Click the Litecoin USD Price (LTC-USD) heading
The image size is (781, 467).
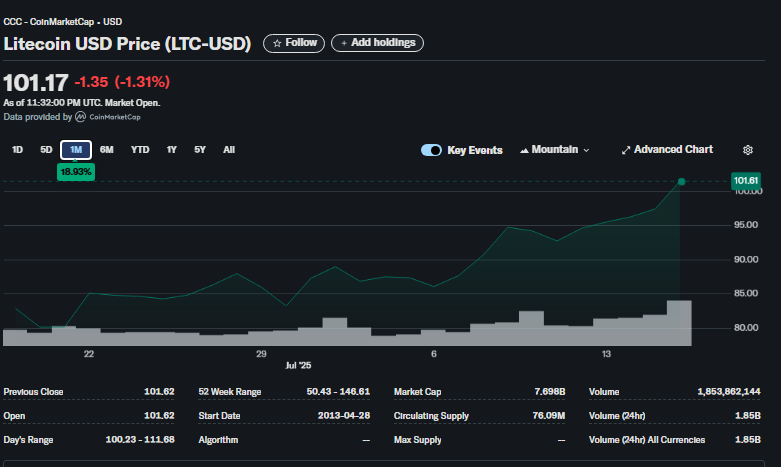pyautogui.click(x=127, y=44)
